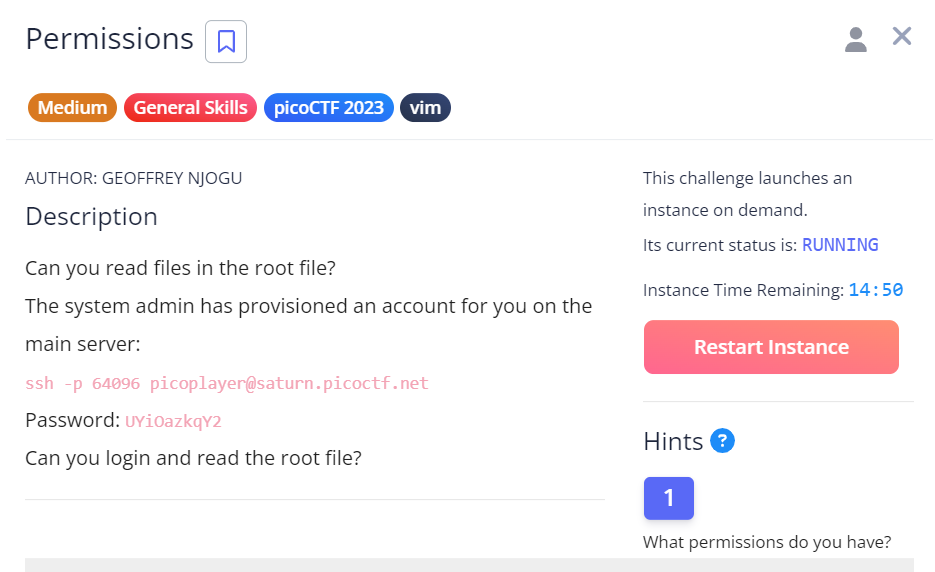Select the Medium difficulty tag
Viewport: 935px width, 572px height.
72,108
